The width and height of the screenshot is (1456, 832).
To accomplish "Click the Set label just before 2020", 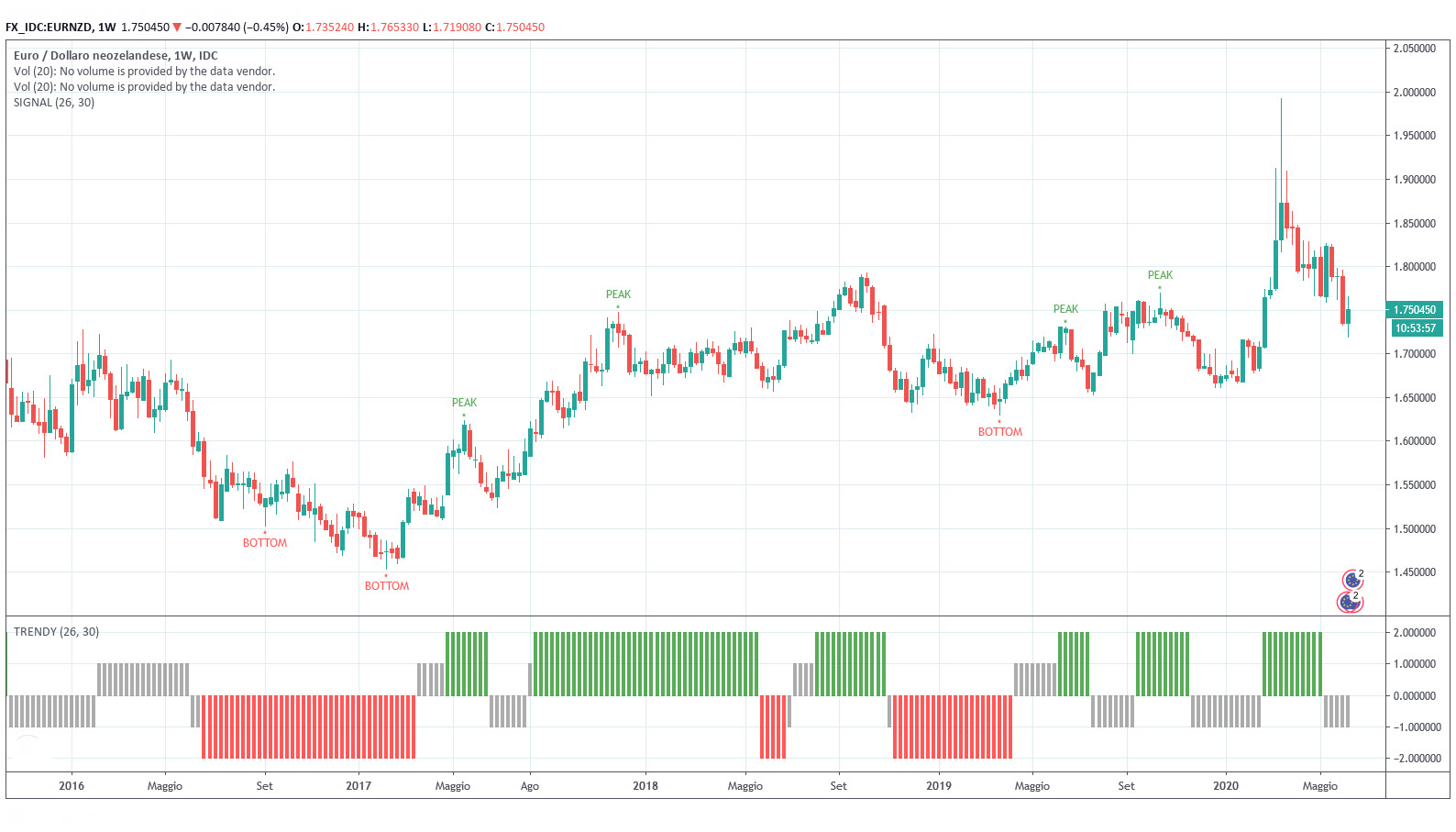I will click(1126, 786).
